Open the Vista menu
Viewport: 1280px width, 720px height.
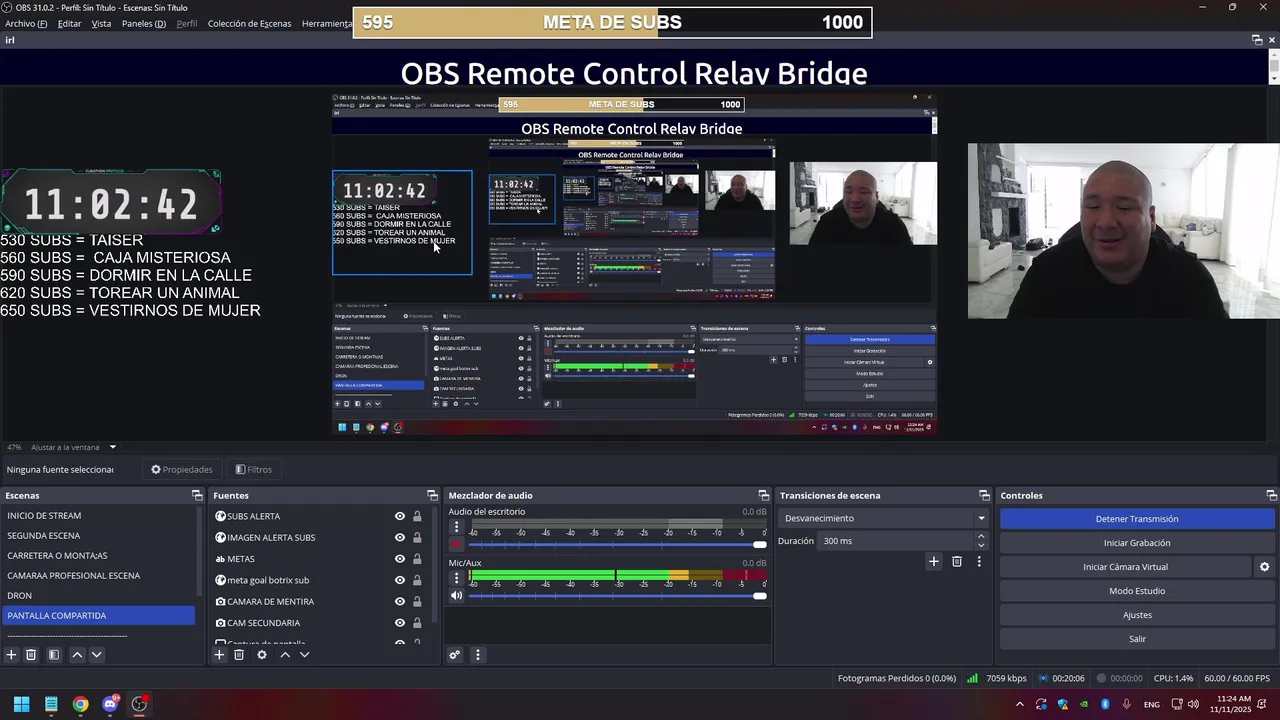tap(101, 23)
